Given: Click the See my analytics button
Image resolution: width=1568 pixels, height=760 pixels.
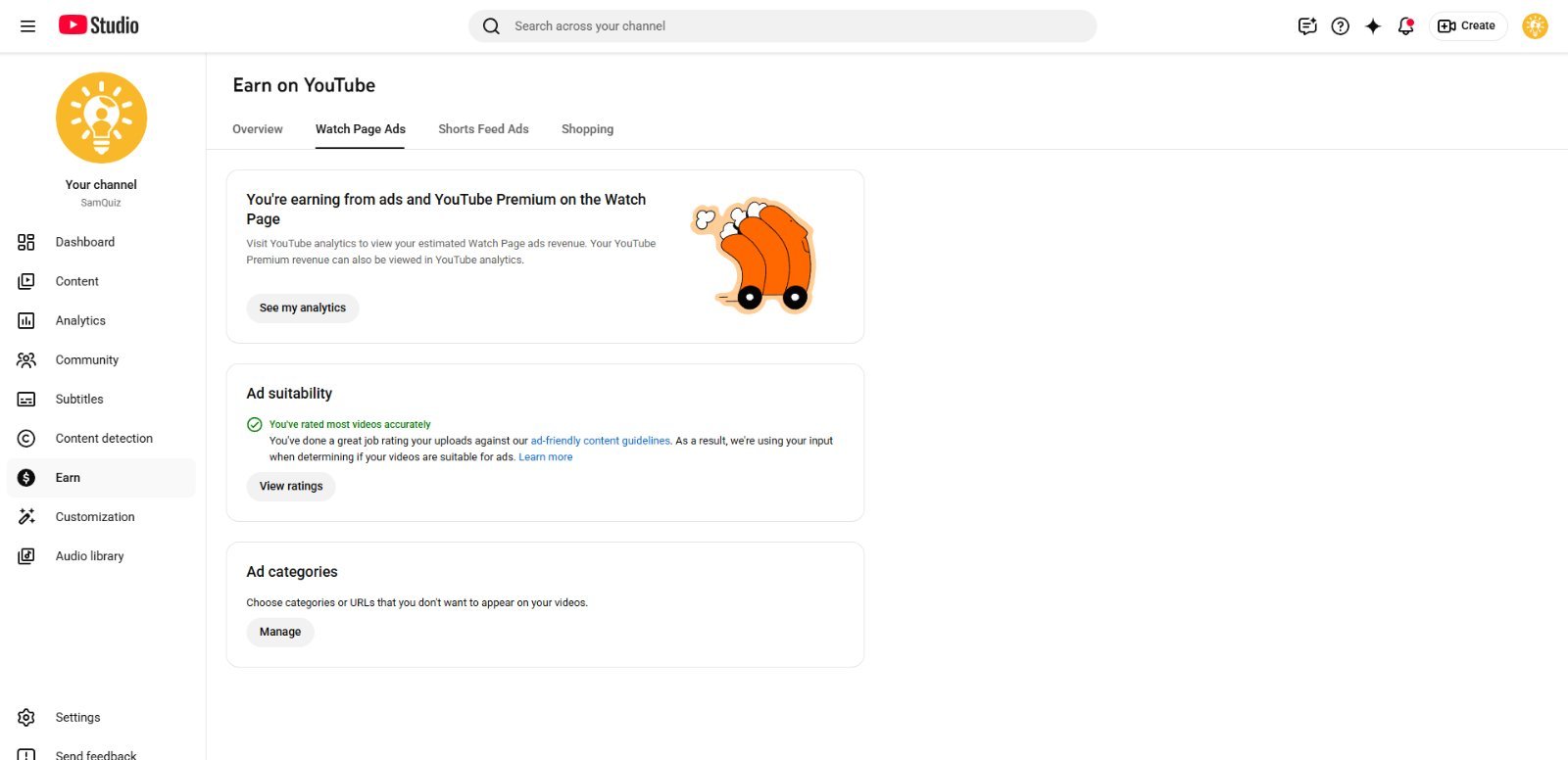Looking at the screenshot, I should [303, 308].
